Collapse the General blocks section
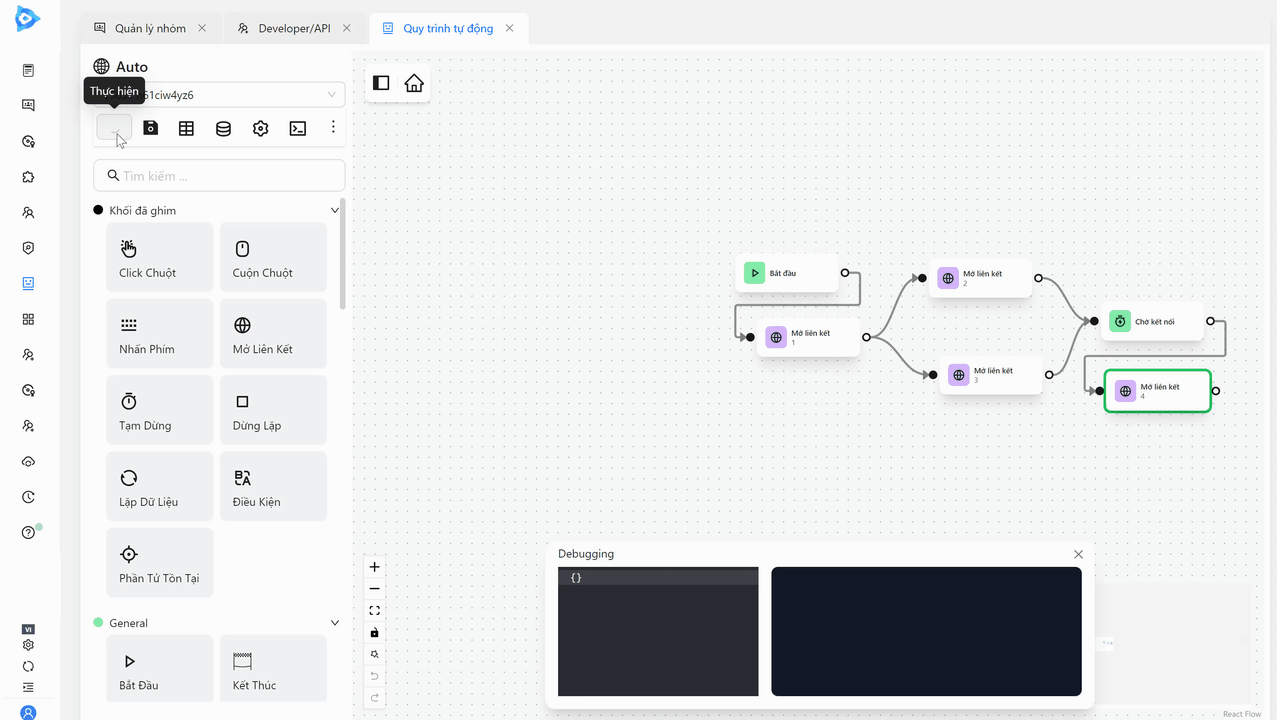 click(335, 623)
